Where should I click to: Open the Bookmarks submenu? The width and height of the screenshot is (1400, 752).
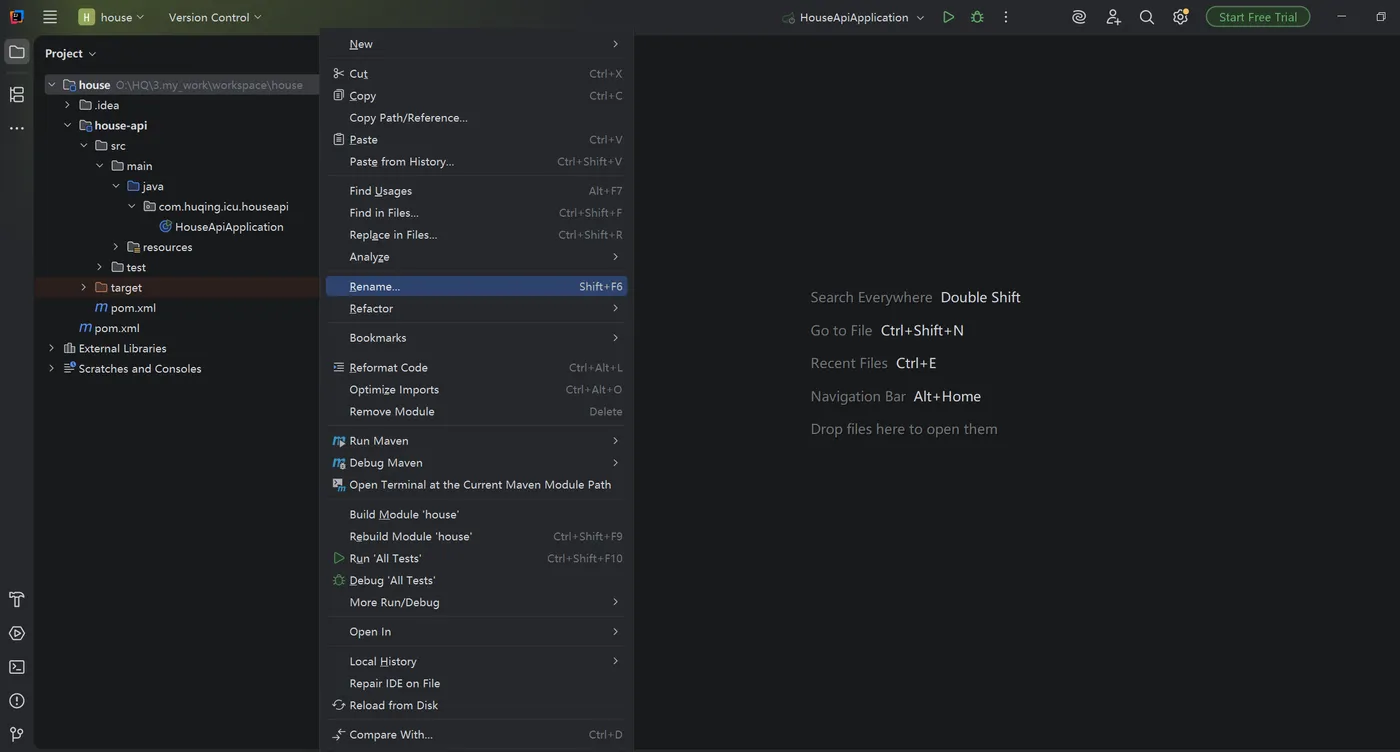(x=476, y=338)
